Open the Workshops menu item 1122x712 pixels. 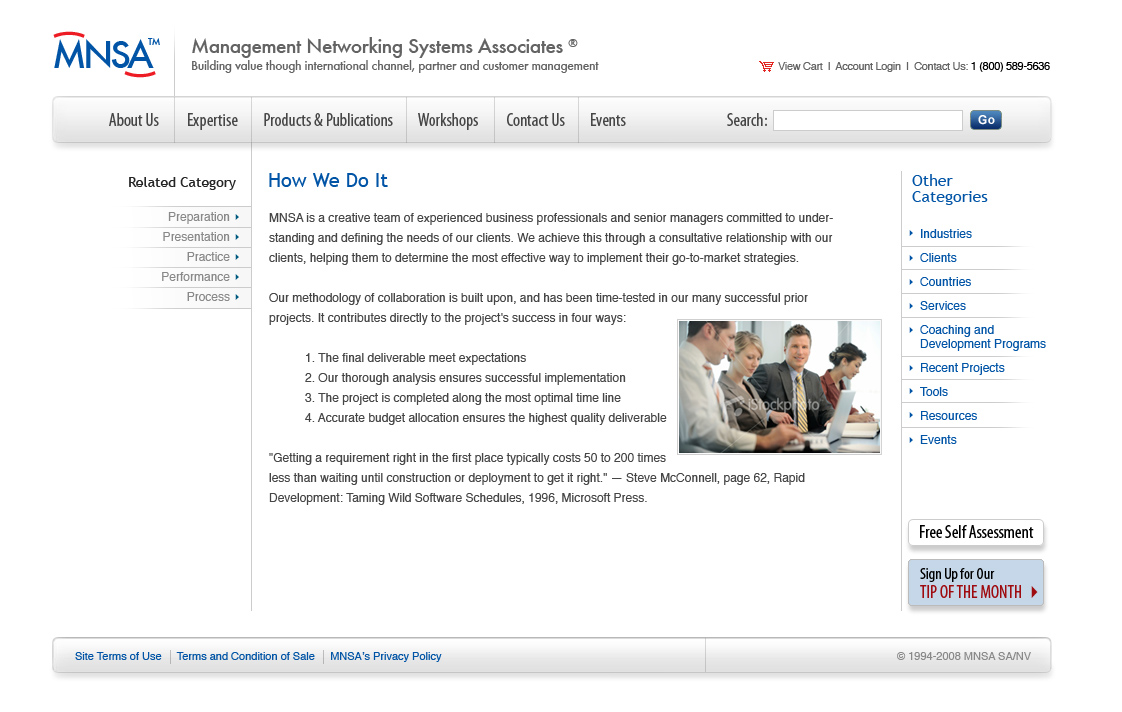pyautogui.click(x=448, y=120)
